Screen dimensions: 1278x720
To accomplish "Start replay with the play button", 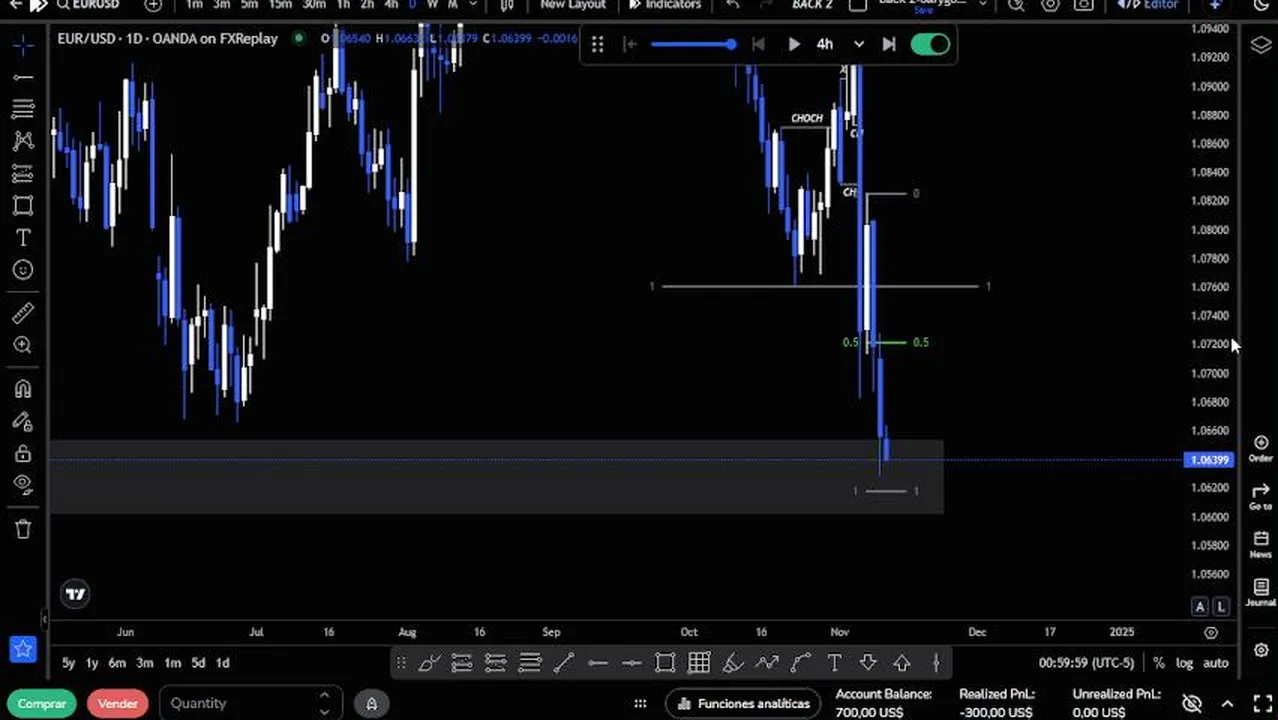I will coord(794,44).
